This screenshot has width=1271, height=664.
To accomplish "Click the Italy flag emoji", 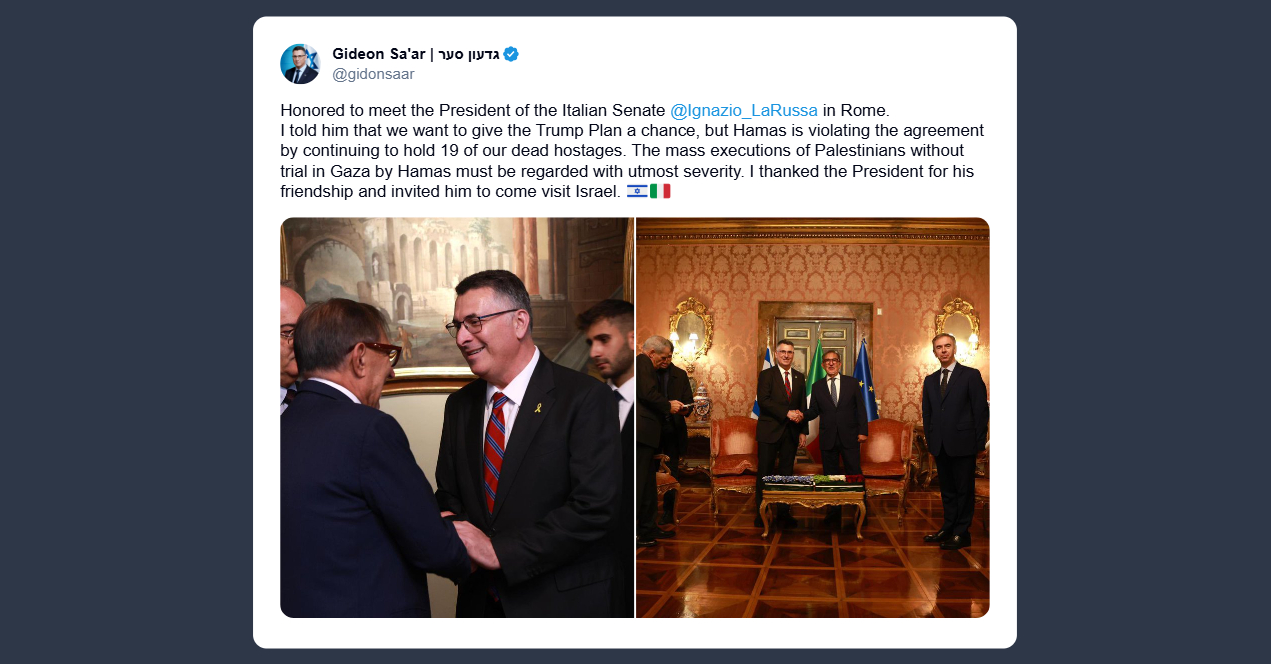I will 660,191.
